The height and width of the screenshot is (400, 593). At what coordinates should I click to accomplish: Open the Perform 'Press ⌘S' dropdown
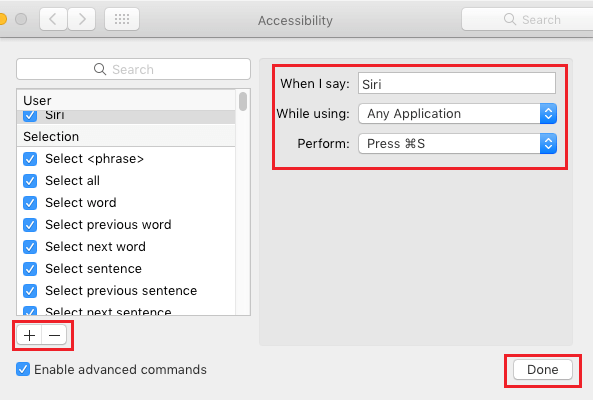pyautogui.click(x=458, y=143)
